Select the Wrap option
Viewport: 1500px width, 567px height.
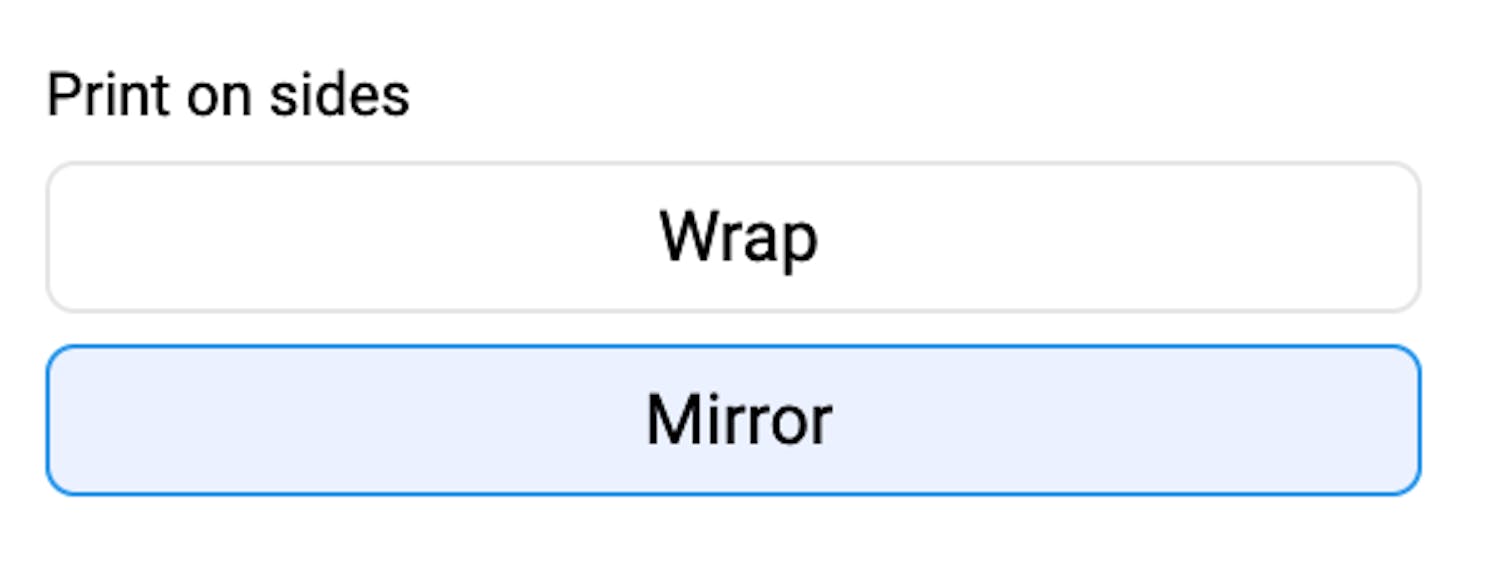point(733,238)
